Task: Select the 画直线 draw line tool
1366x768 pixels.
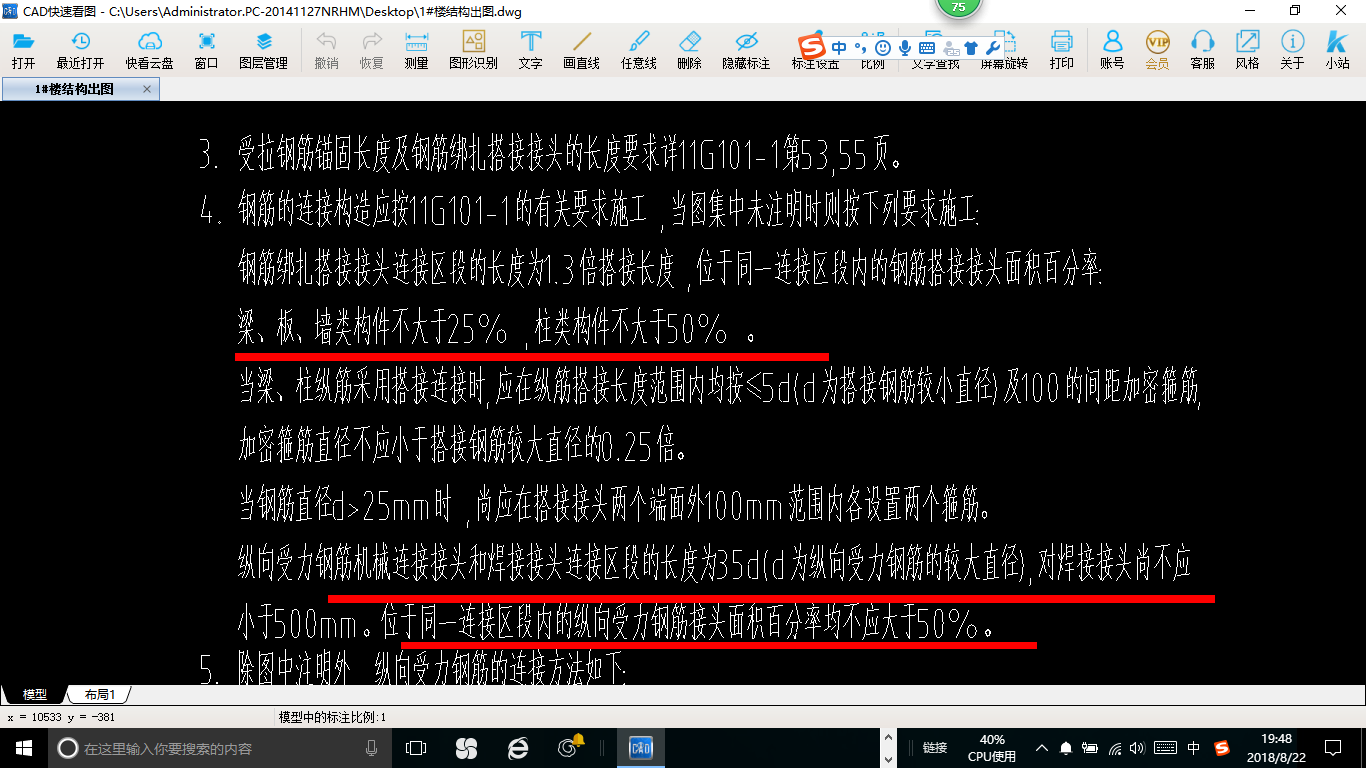Action: (x=581, y=50)
